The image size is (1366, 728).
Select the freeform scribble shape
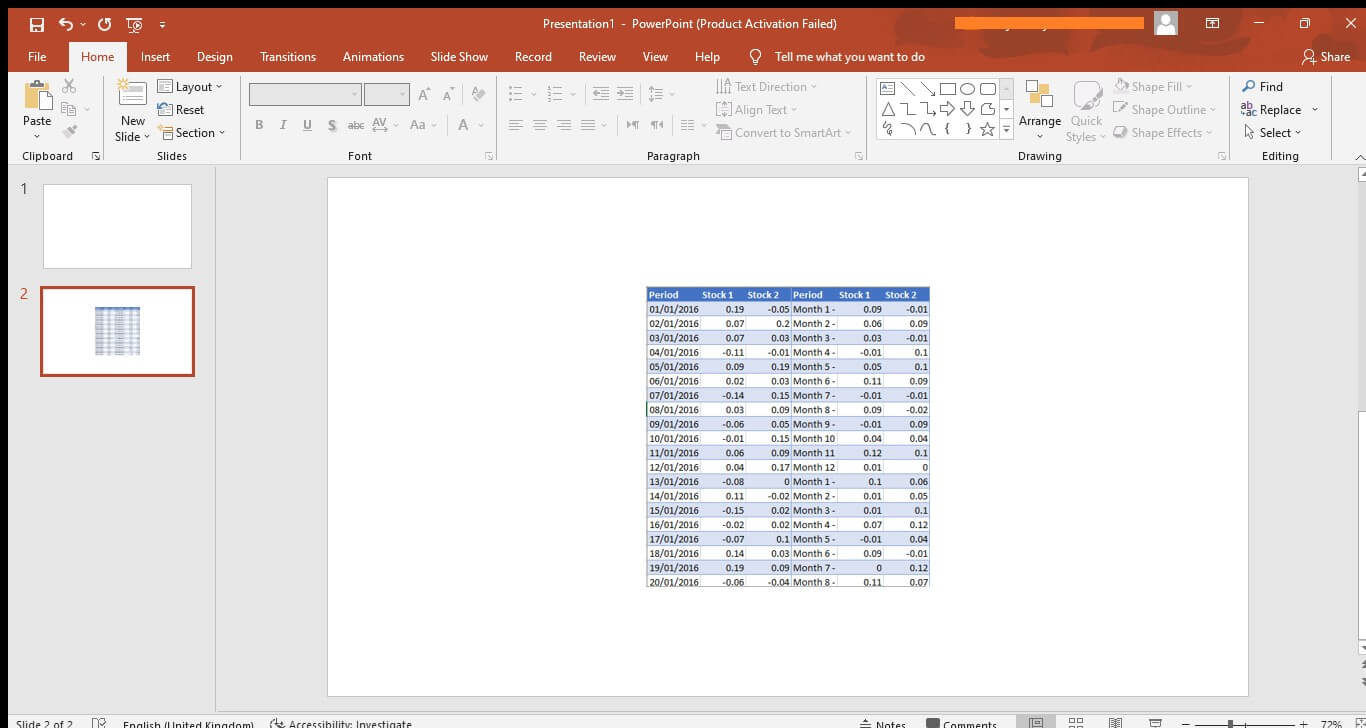pyautogui.click(x=887, y=129)
